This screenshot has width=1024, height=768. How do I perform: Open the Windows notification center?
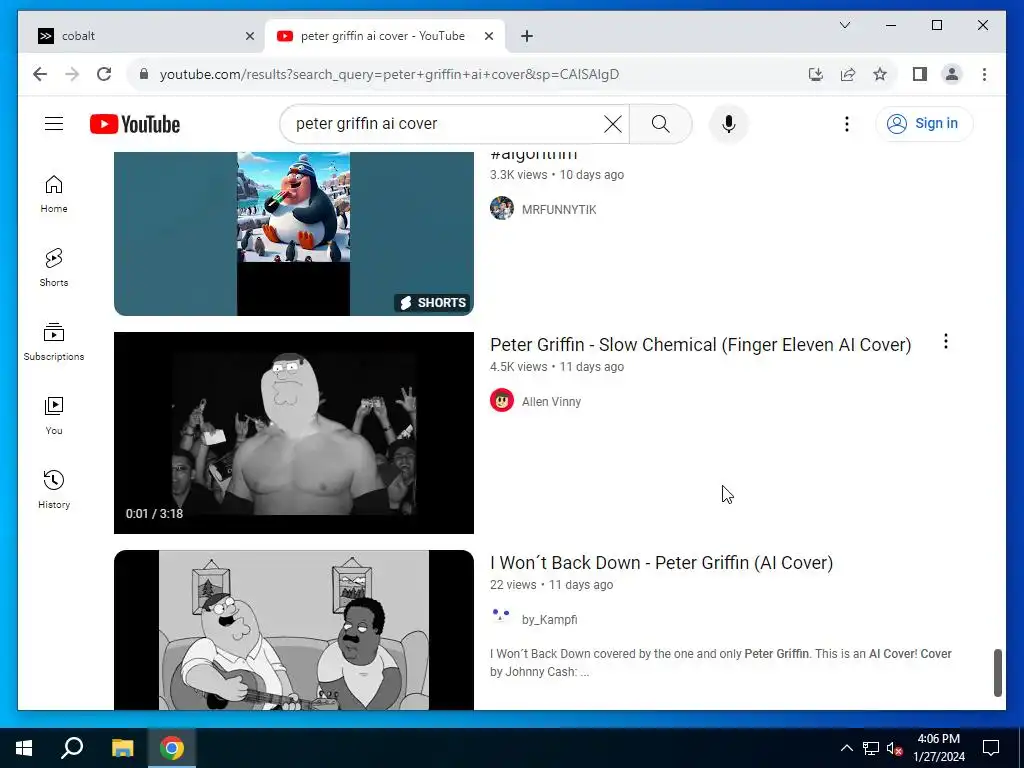pos(991,748)
